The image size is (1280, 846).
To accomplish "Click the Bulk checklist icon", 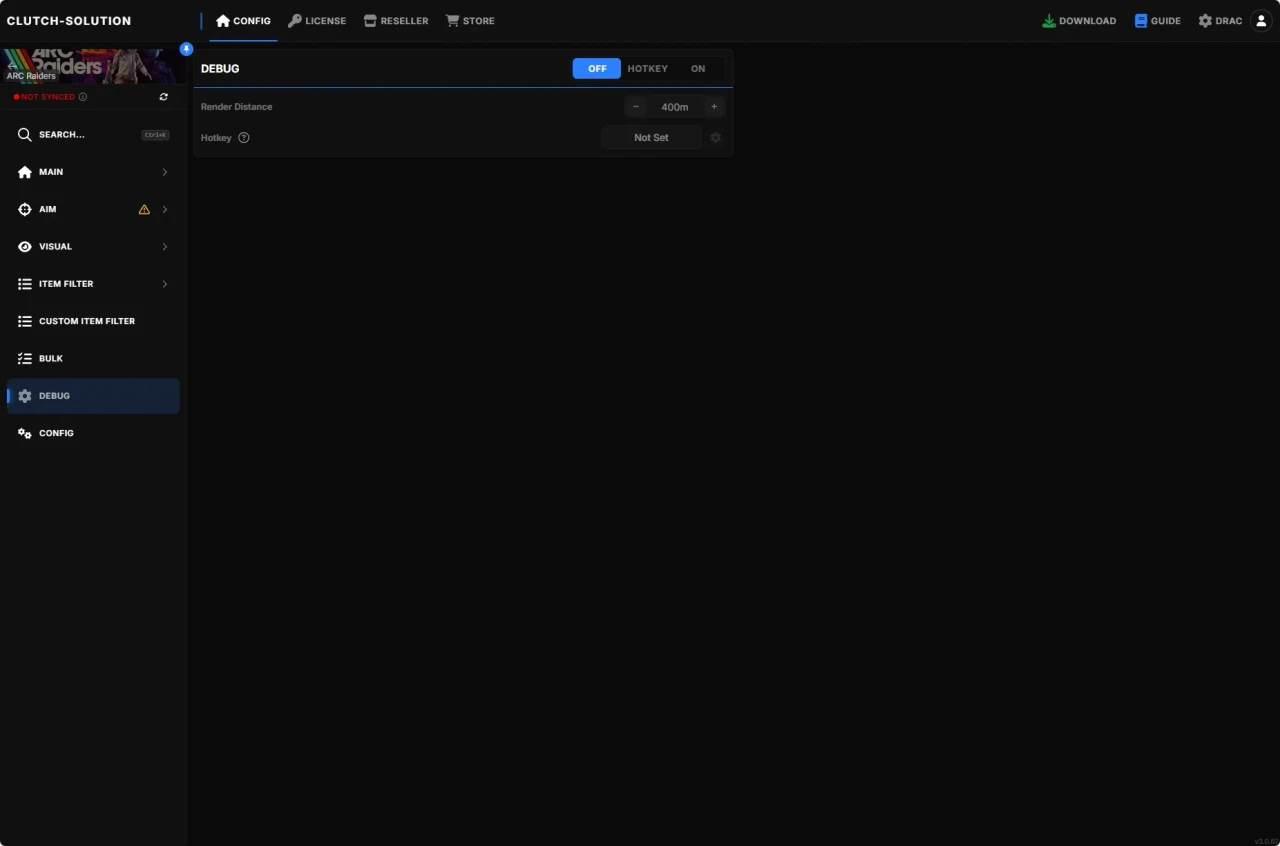I will coord(25,358).
